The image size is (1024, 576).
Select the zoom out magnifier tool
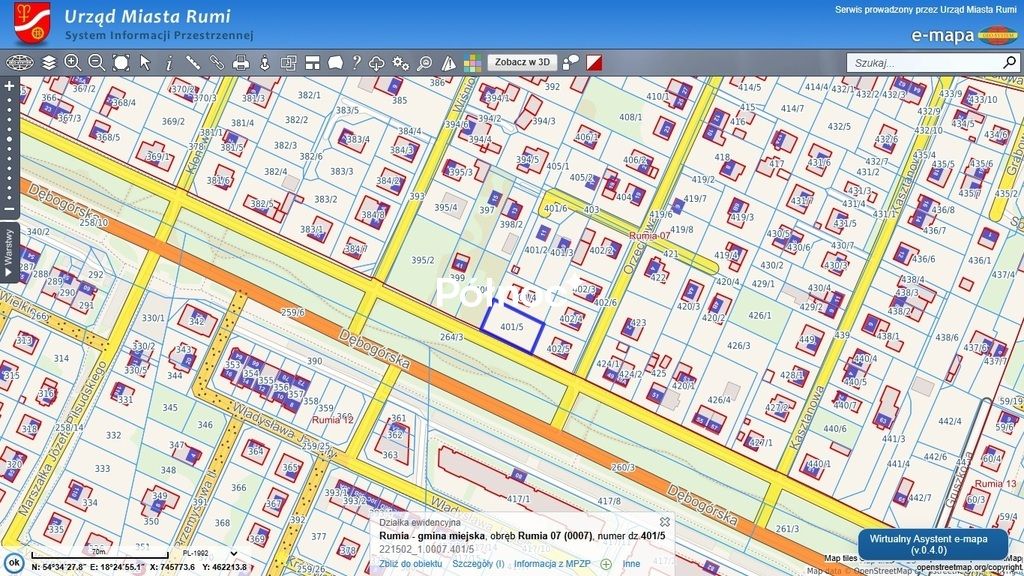[97, 63]
